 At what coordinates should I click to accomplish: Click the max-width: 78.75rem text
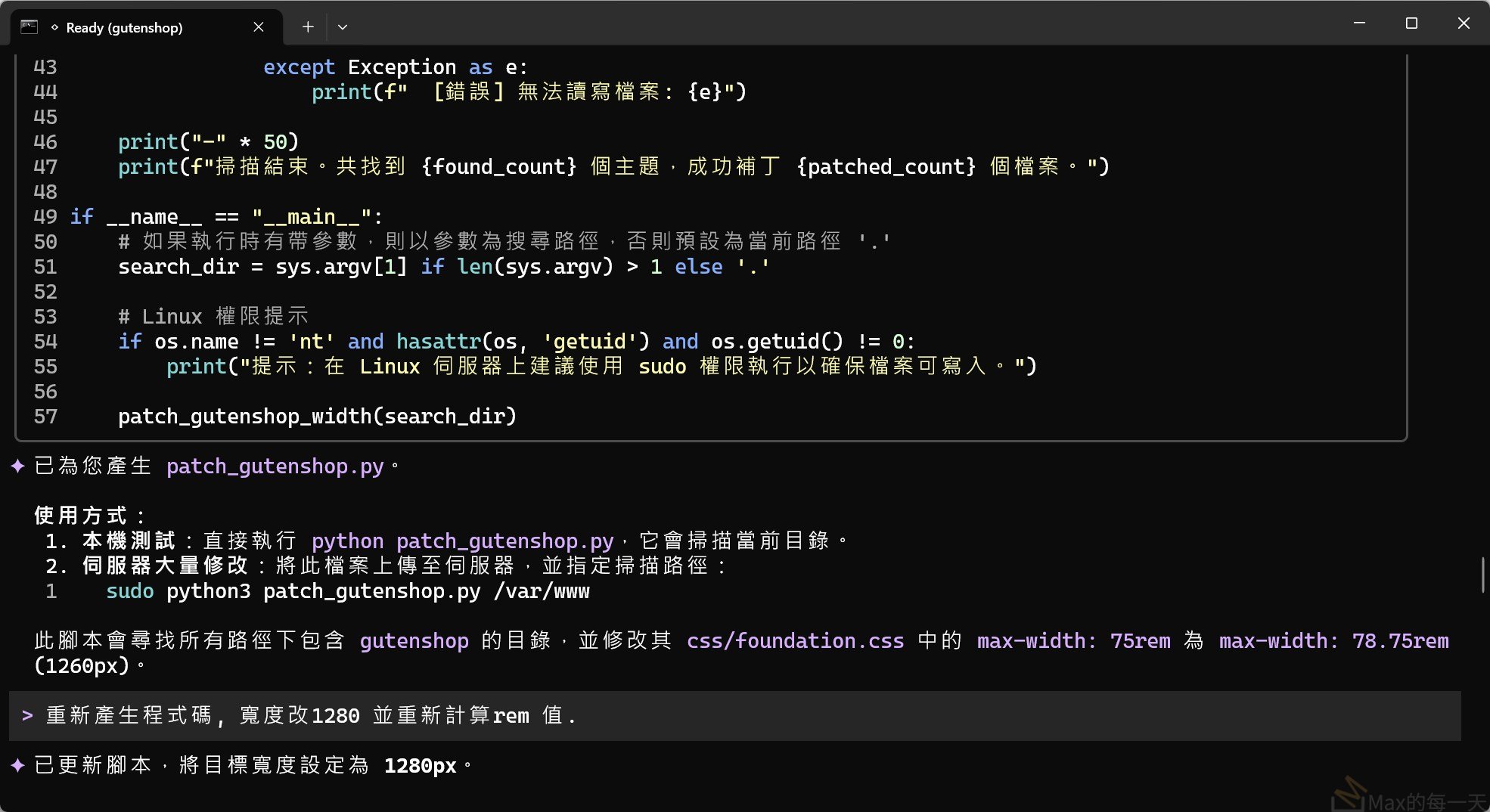point(1333,641)
